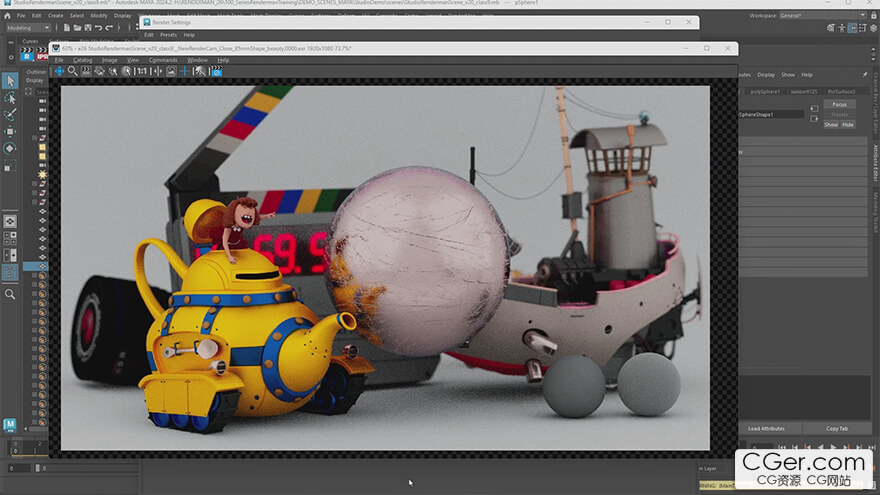Click the Undo arrow in Maya toolbar

pyautogui.click(x=99, y=28)
